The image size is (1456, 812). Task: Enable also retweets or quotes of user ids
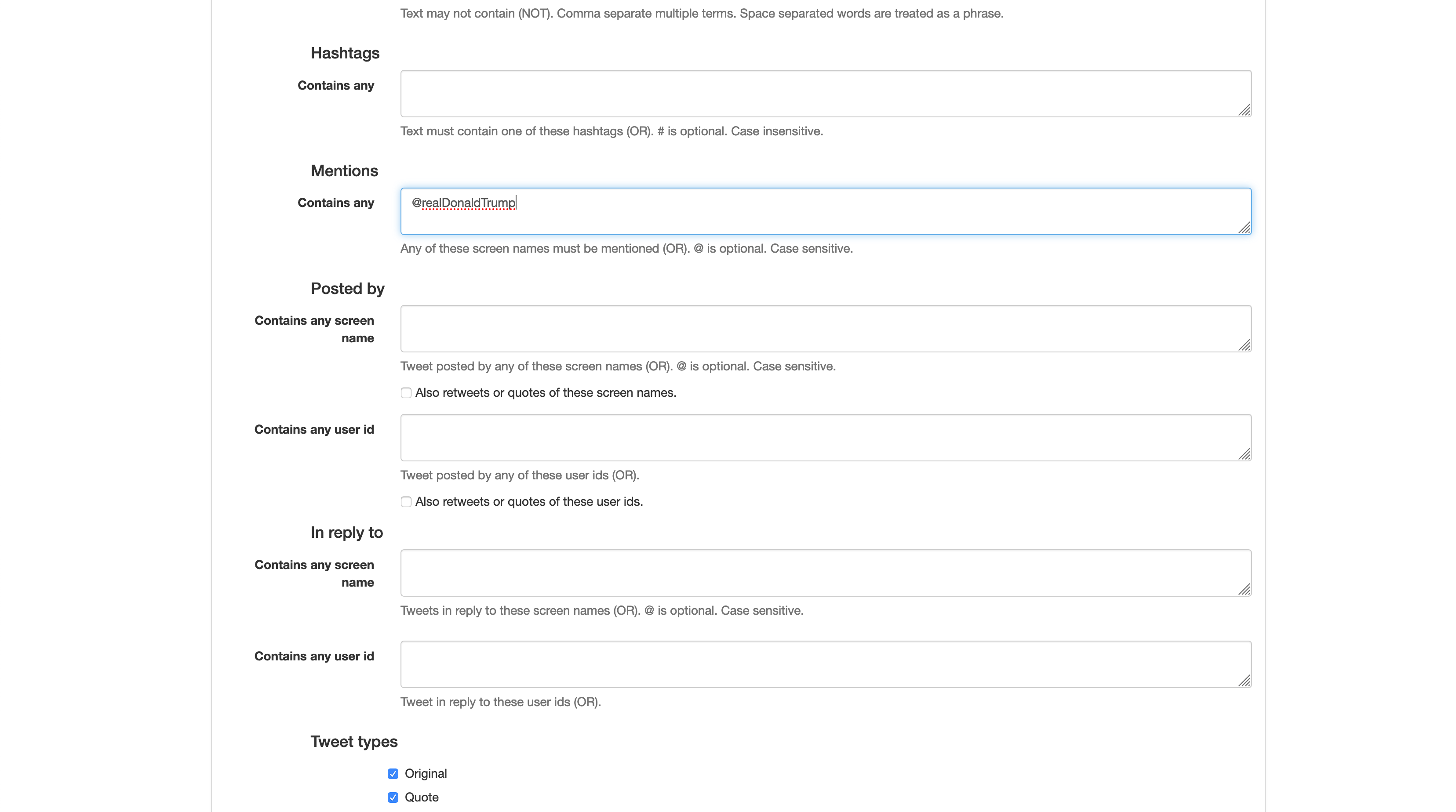[406, 502]
